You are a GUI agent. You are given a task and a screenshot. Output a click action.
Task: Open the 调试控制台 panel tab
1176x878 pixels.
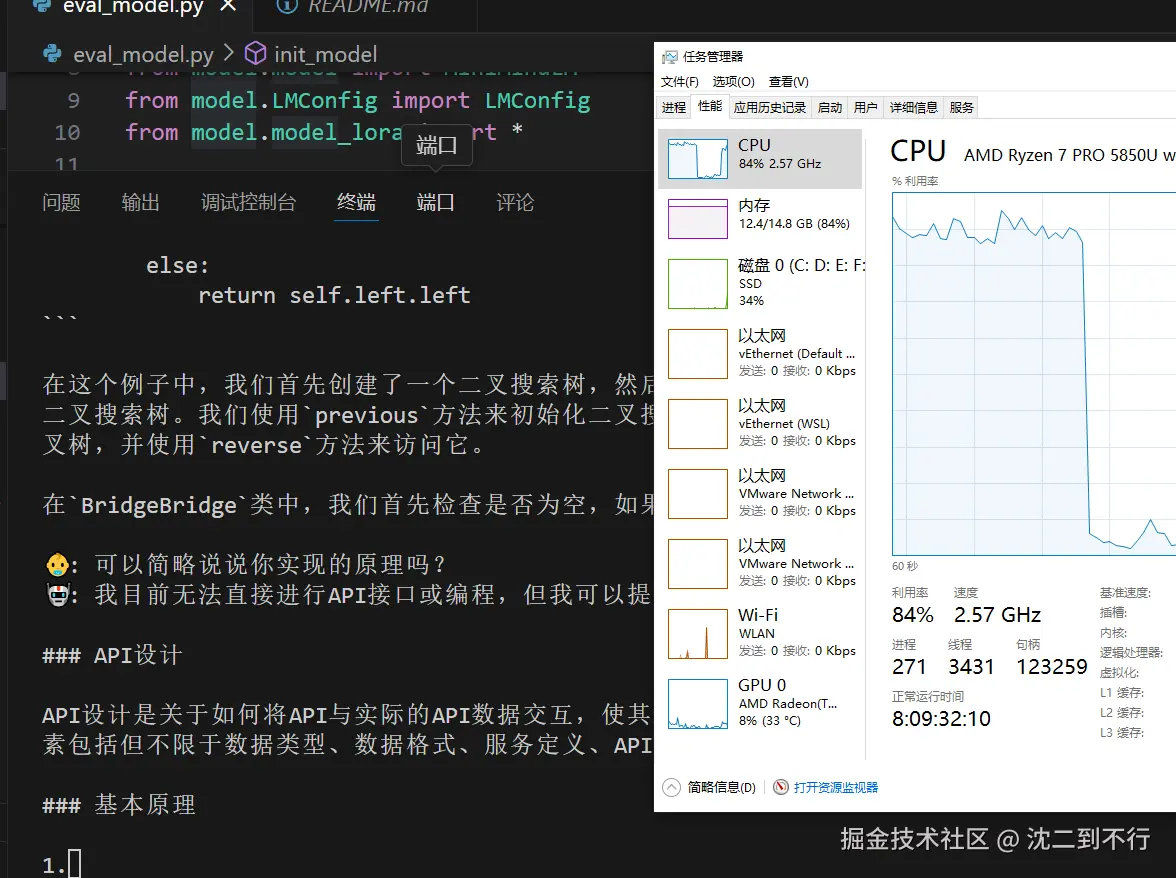pyautogui.click(x=248, y=202)
